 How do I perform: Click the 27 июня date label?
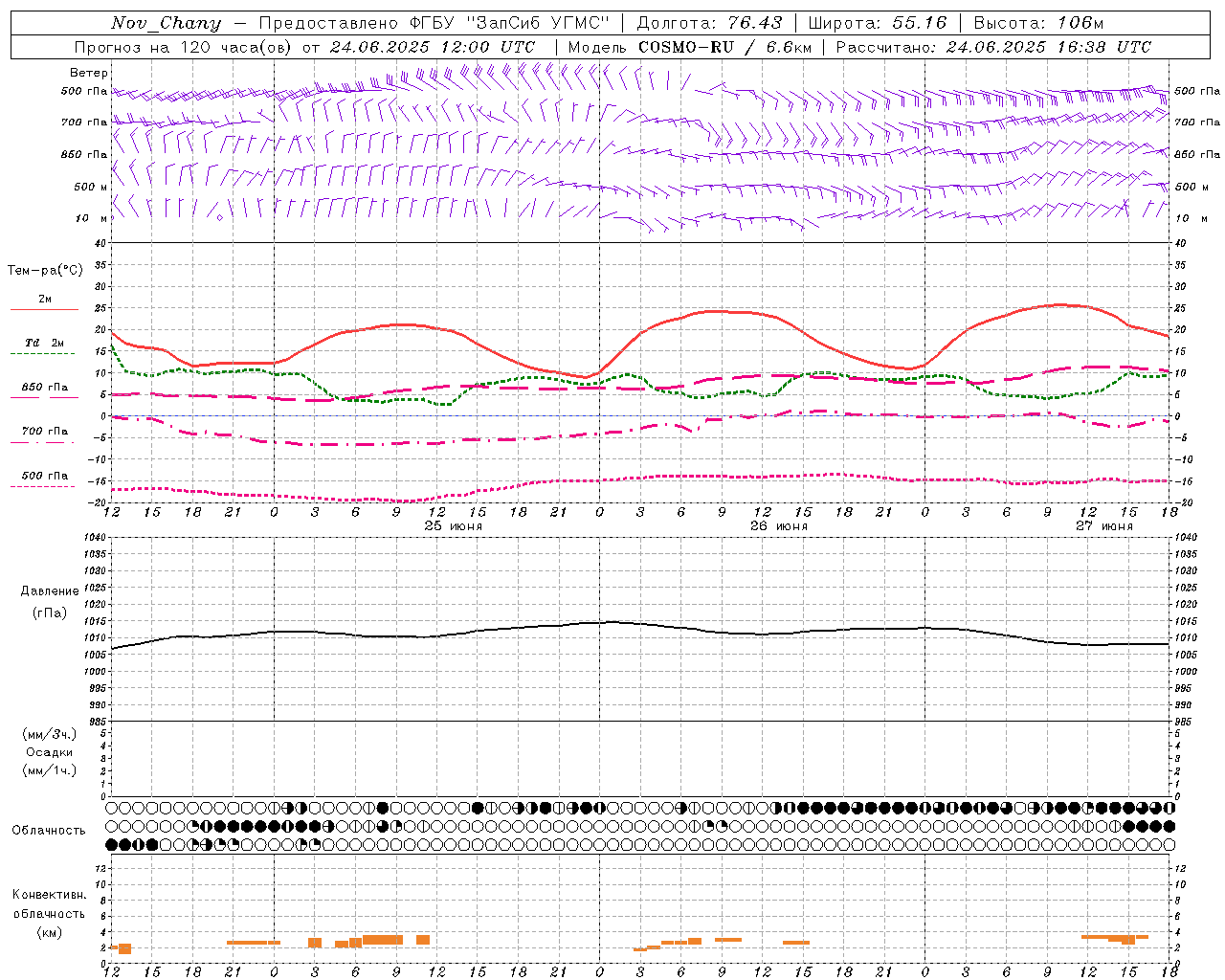point(1104,526)
